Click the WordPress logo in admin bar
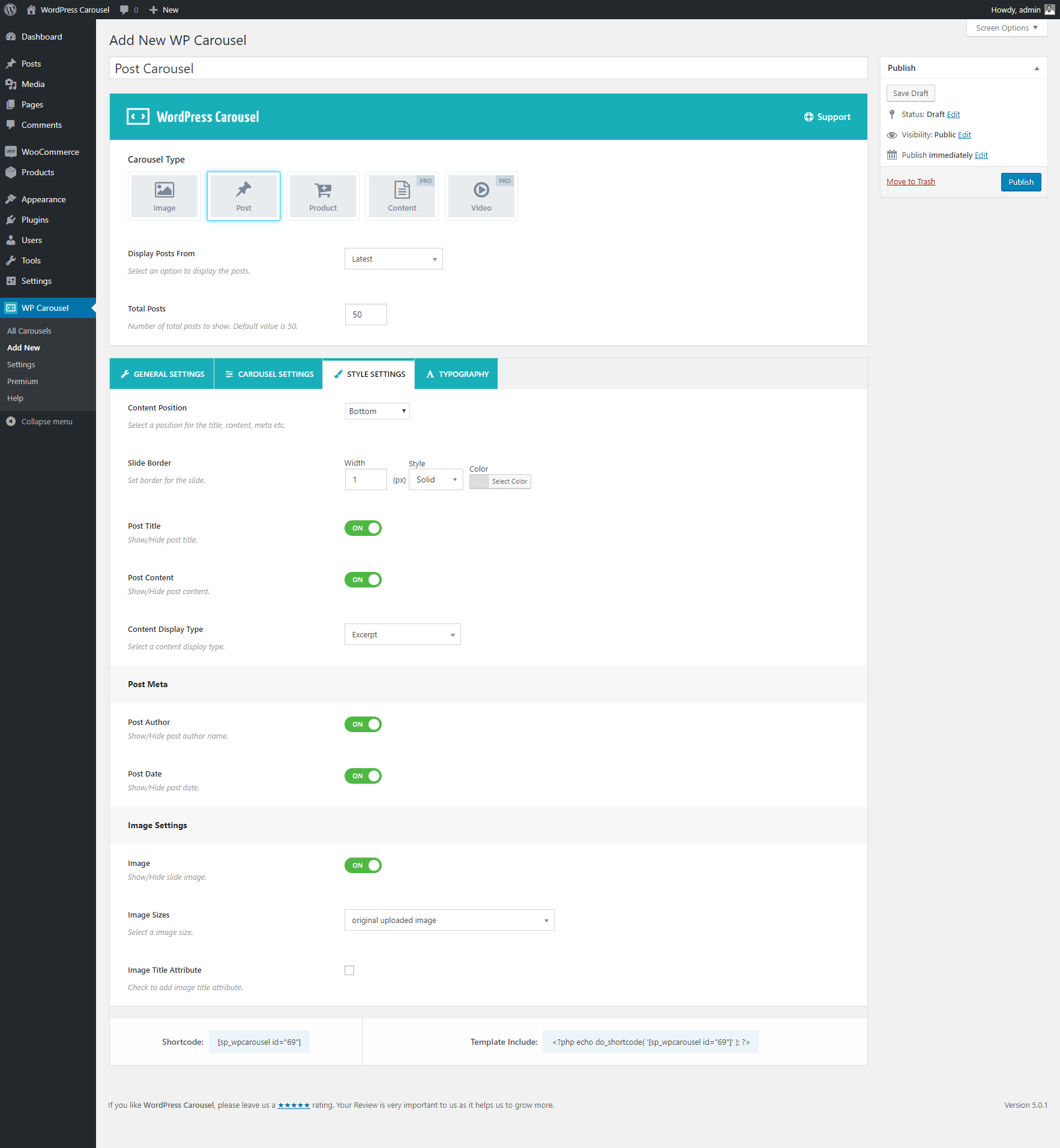The height and width of the screenshot is (1148, 1060). (10, 10)
